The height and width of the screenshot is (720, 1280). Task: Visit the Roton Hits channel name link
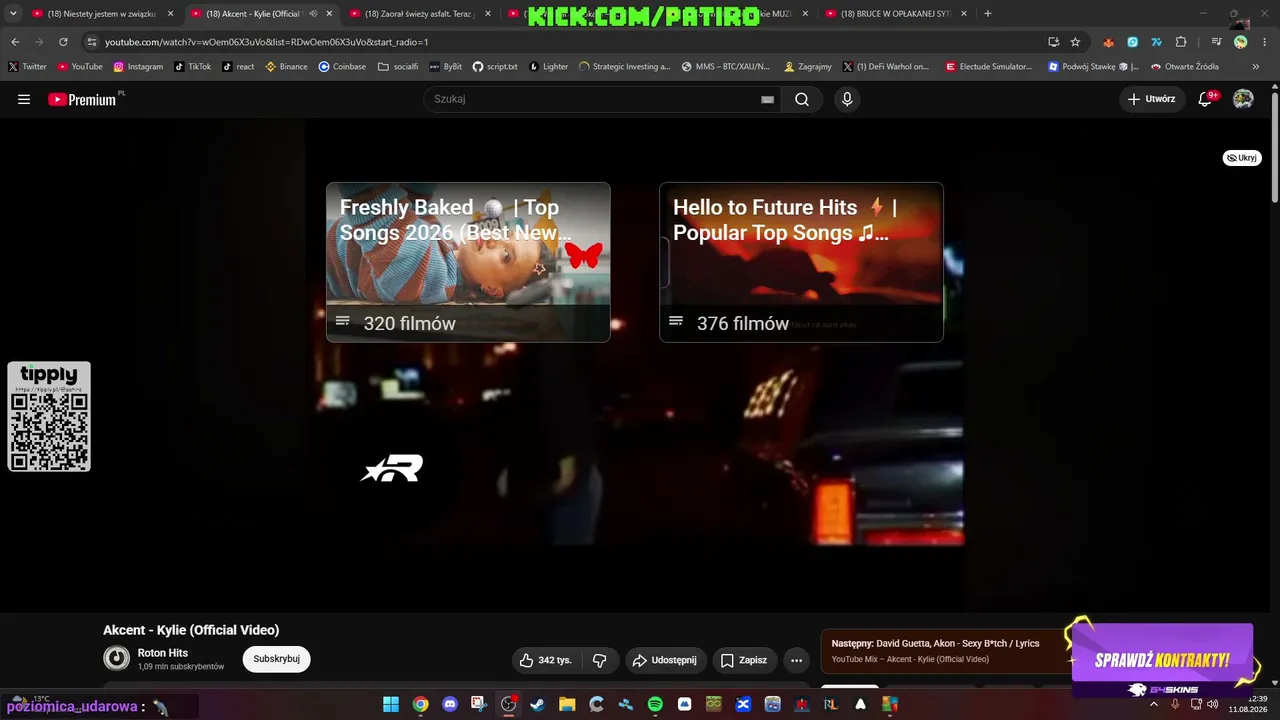(163, 653)
